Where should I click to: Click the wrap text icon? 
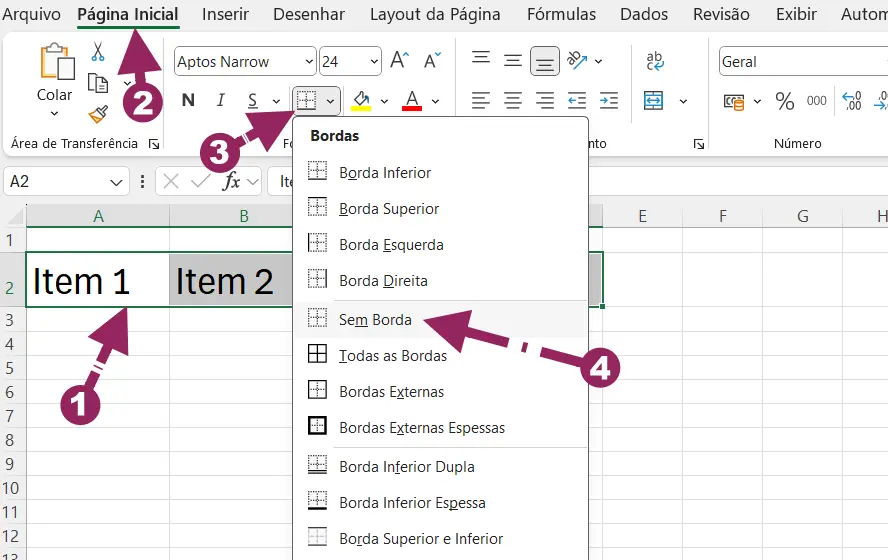pos(655,61)
